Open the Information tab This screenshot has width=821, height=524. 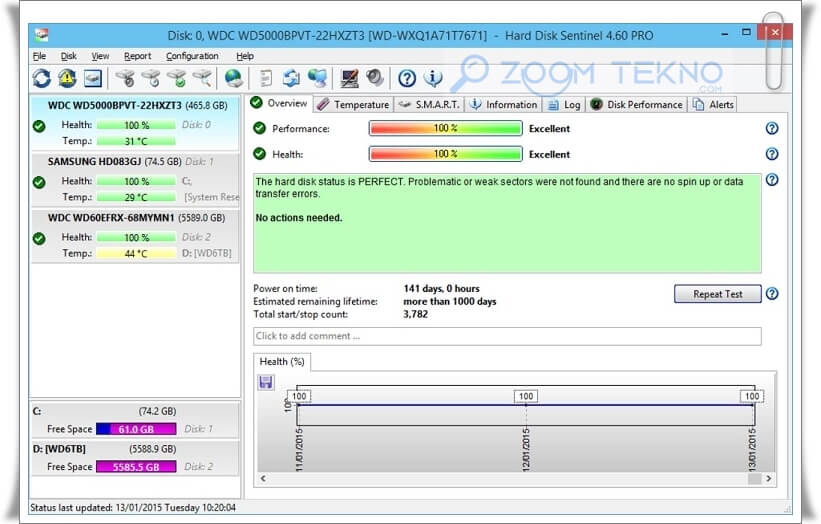(x=504, y=105)
